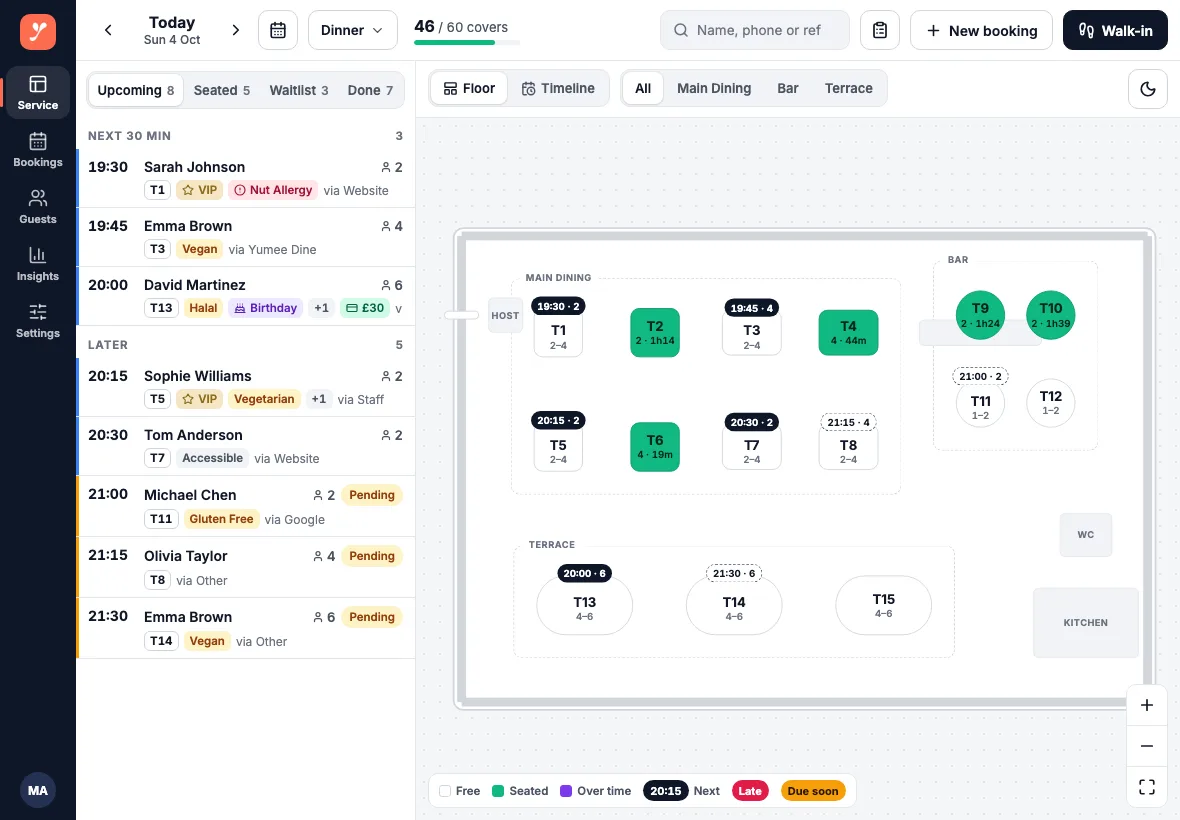Filter floor by Main Dining

pyautogui.click(x=714, y=89)
